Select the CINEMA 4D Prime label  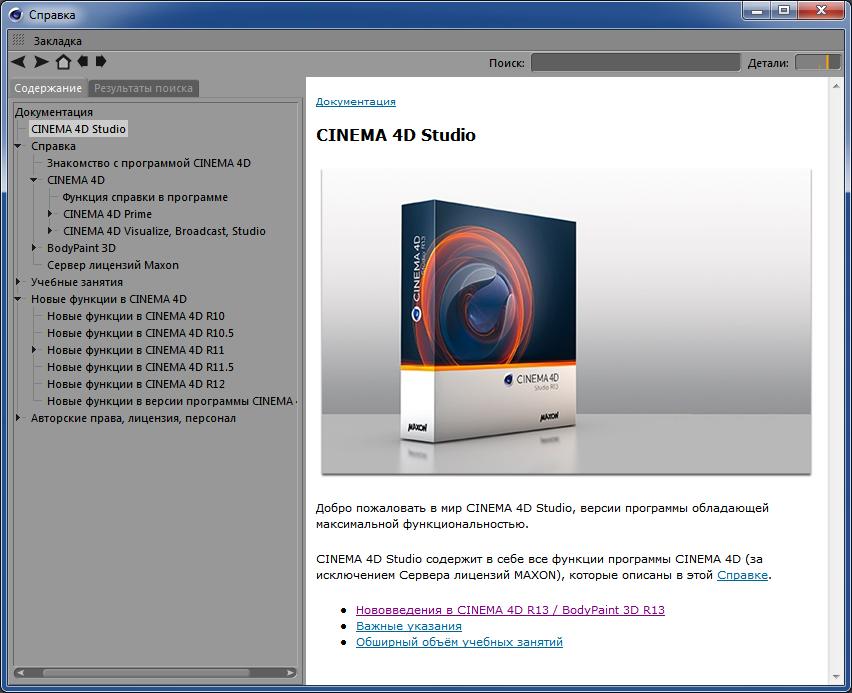click(108, 214)
